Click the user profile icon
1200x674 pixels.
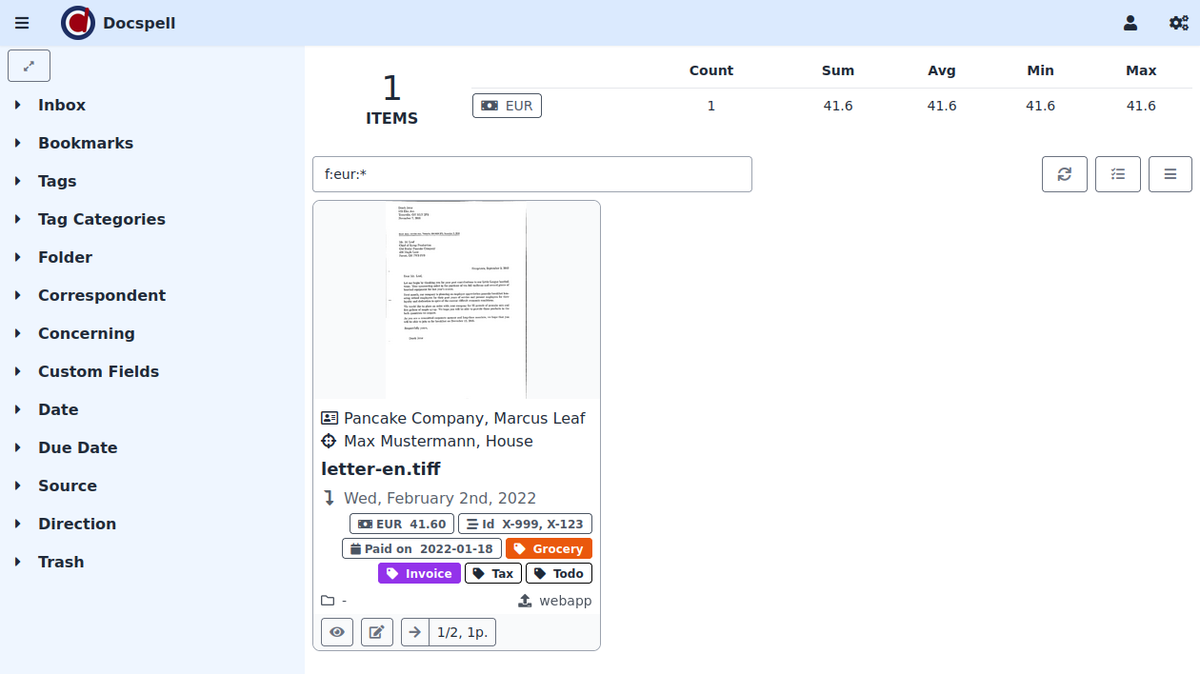[1130, 23]
